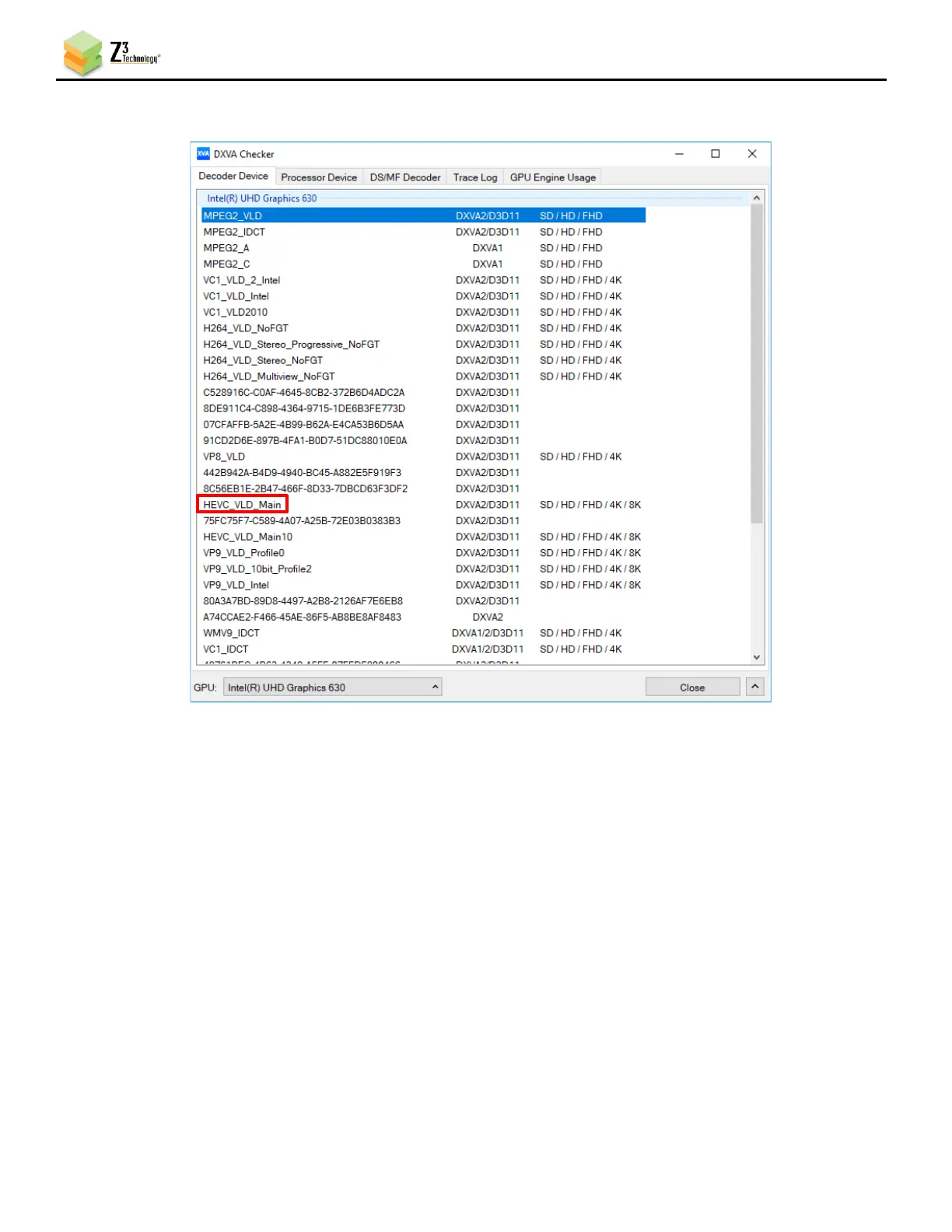Select the VP9_VLD_10bit_Profile2 entry
This screenshot has height=1232, width=952.
[423, 569]
